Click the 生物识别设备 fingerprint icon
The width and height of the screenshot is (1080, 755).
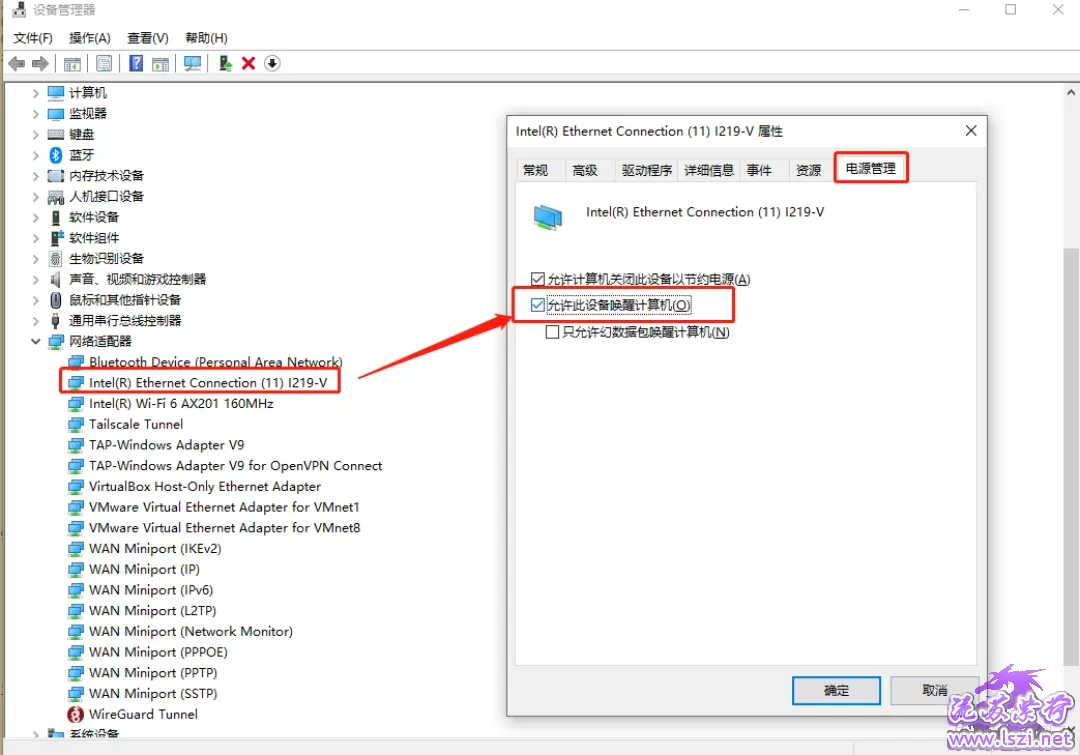click(x=56, y=258)
